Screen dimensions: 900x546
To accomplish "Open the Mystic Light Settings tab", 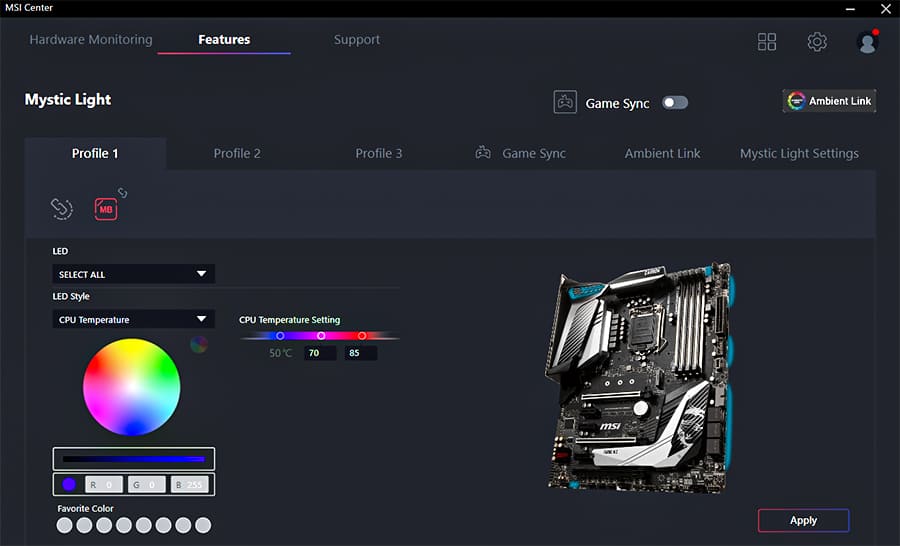I will pyautogui.click(x=799, y=153).
